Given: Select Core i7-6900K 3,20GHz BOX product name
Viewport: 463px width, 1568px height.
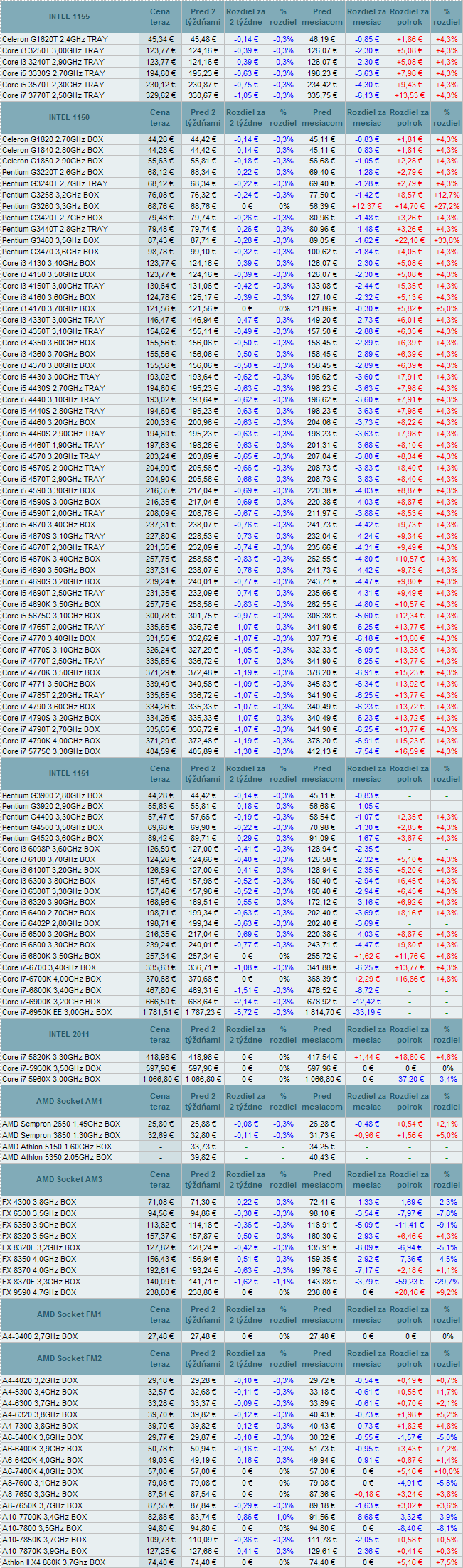Looking at the screenshot, I should point(51,1001).
